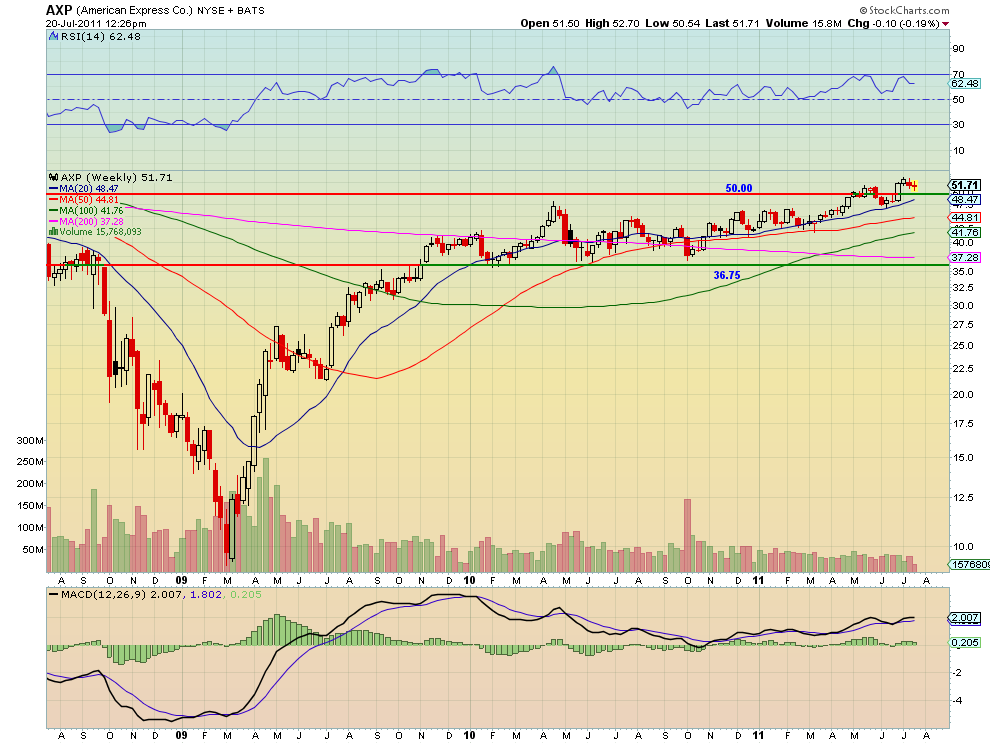Click the 100M volume scale label
990x744 pixels.
click(x=30, y=527)
